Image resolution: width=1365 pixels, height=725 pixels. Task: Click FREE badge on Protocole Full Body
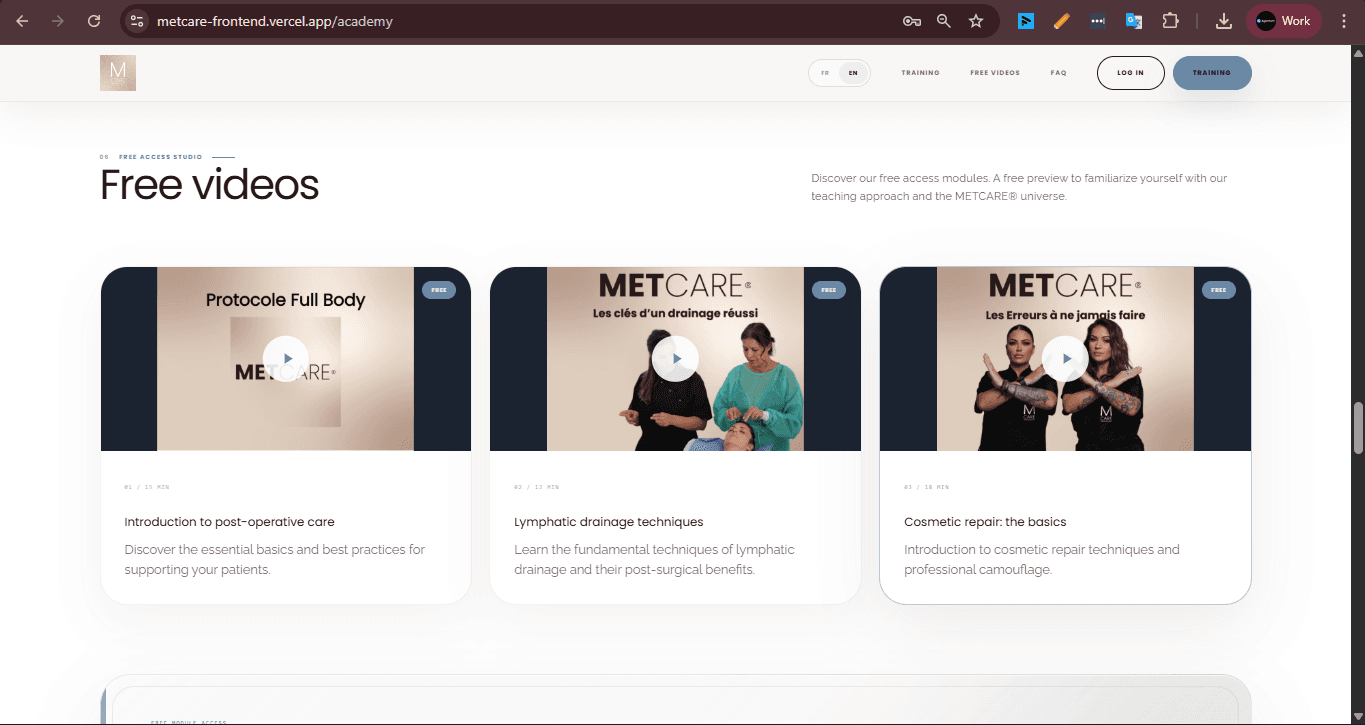[439, 290]
